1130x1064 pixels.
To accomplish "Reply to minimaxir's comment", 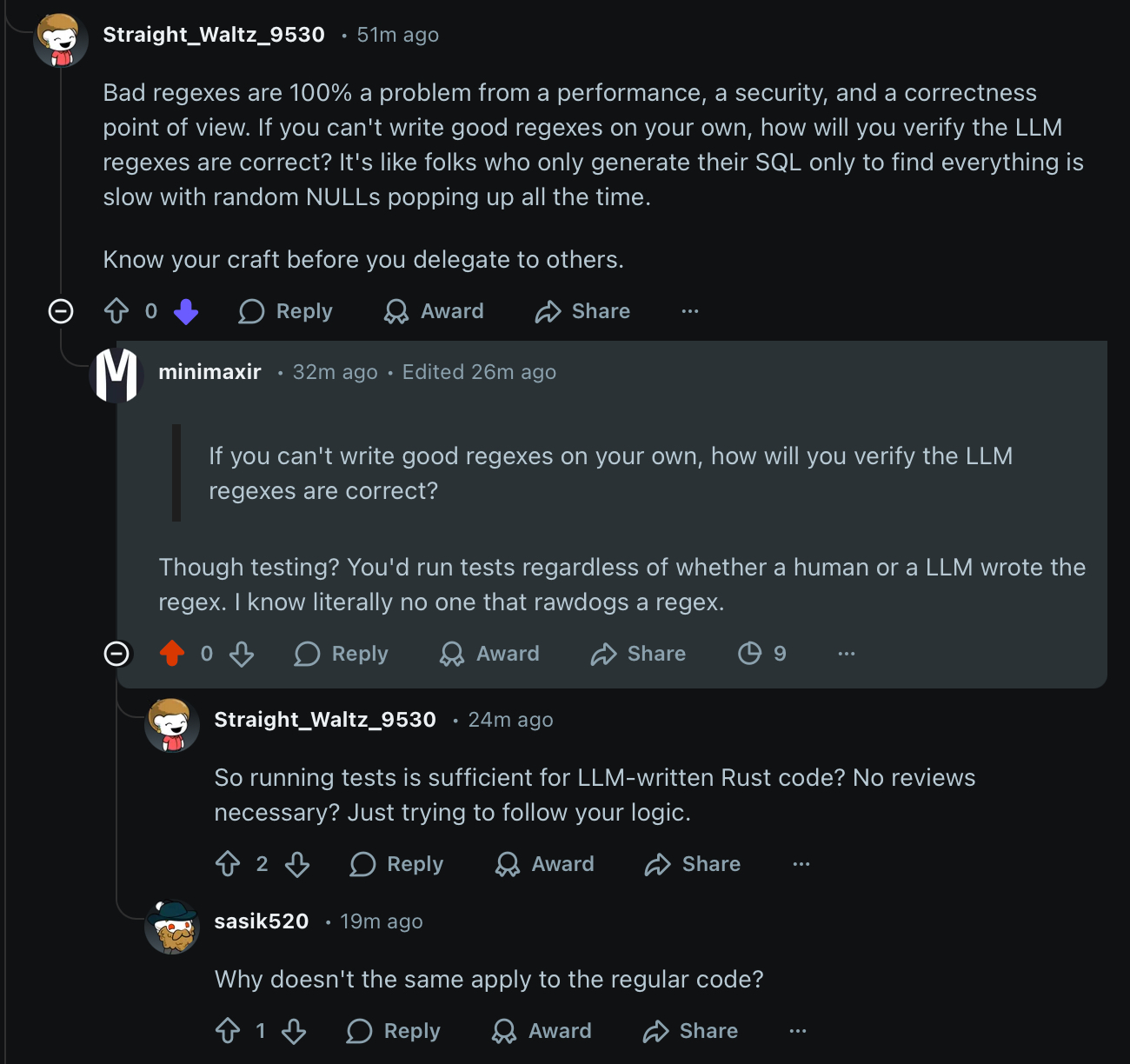I will point(342,654).
